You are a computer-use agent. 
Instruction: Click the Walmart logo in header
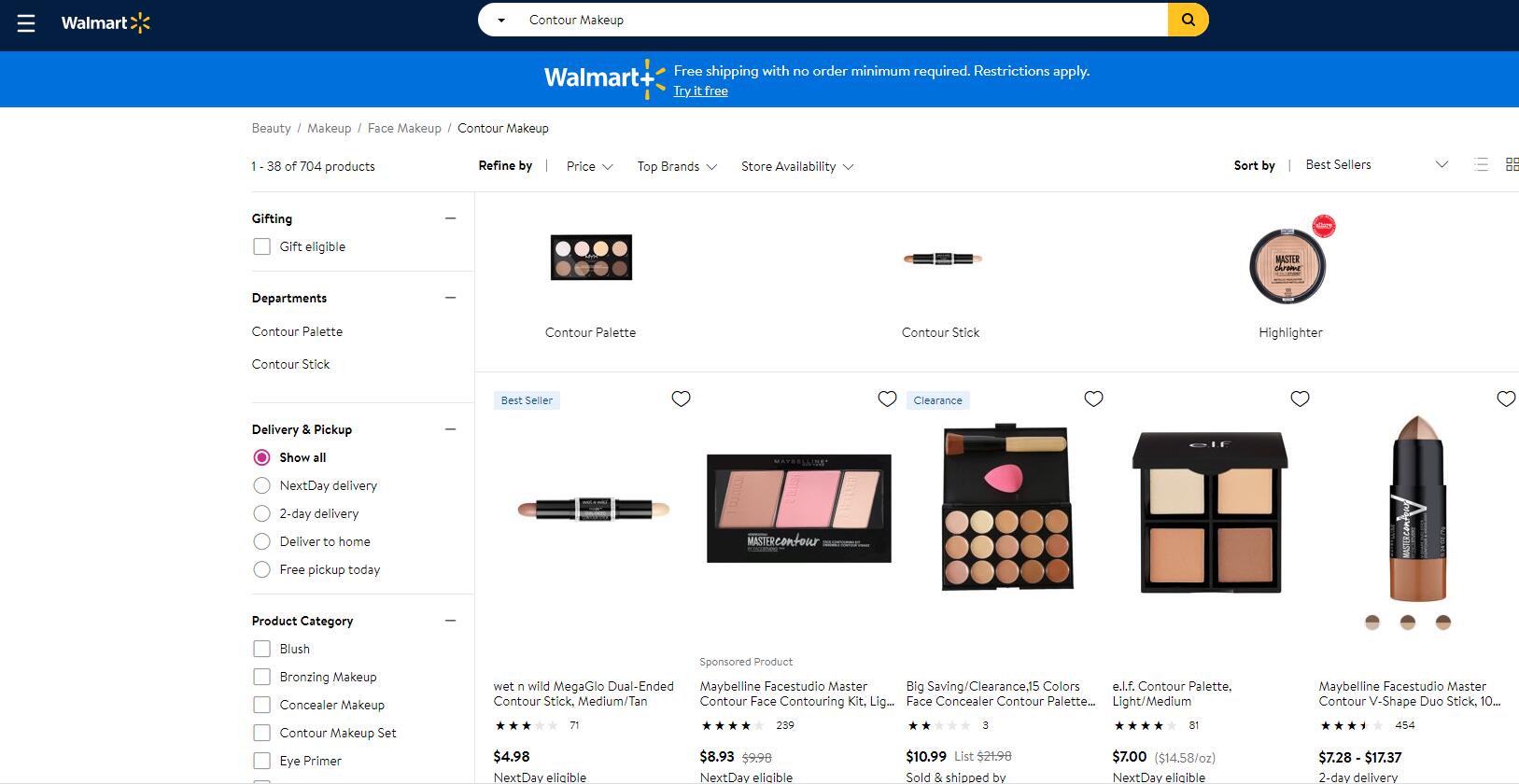[105, 23]
